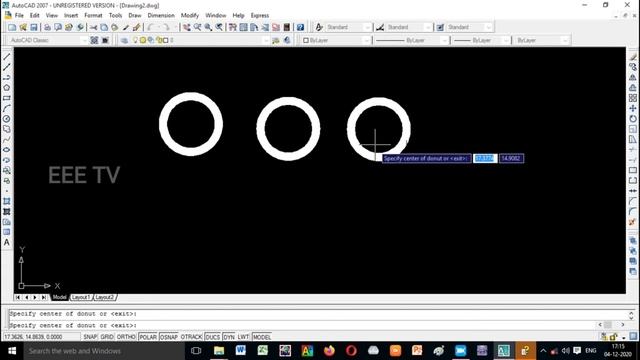The width and height of the screenshot is (640, 360).
Task: Select the Explode modify tool
Action: pos(633,222)
